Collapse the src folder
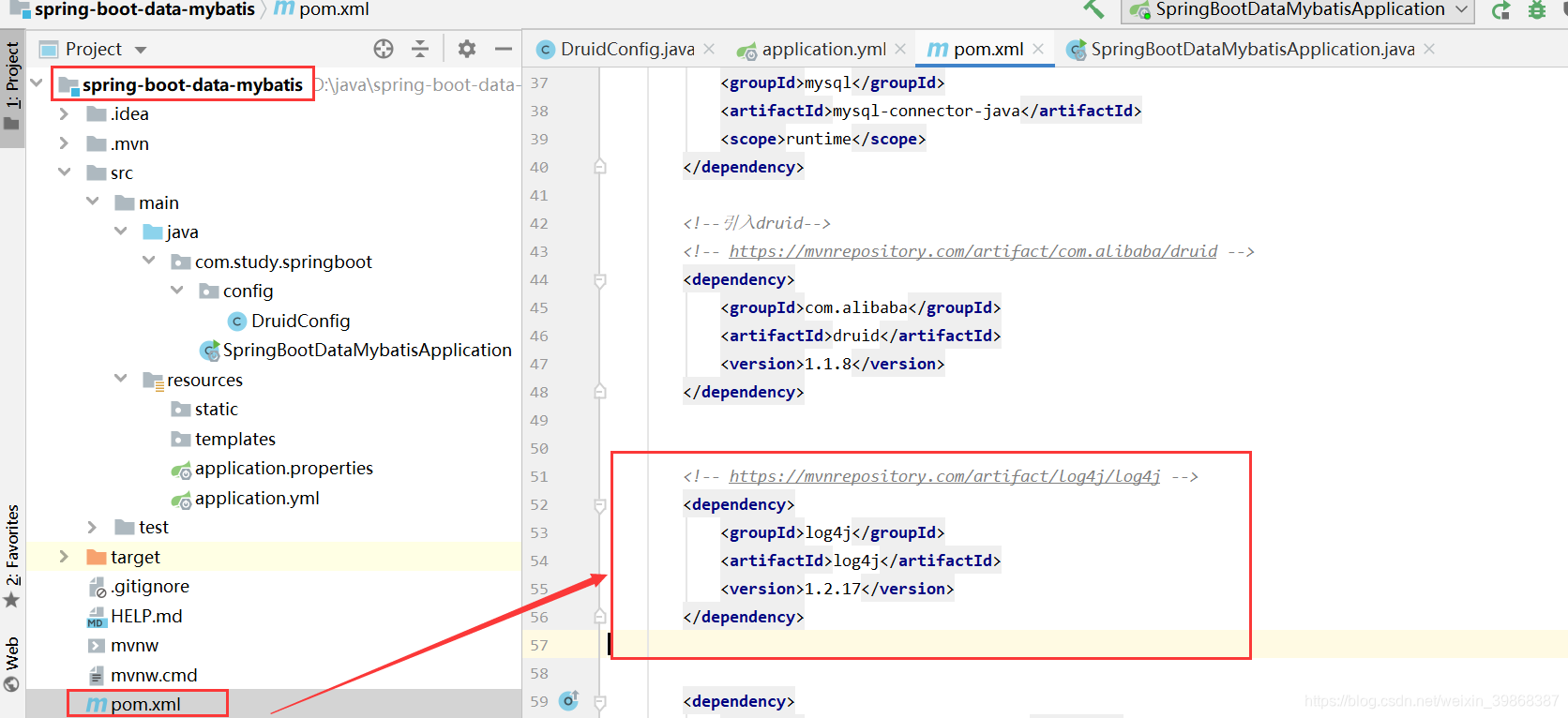The width and height of the screenshot is (1568, 718). tap(64, 172)
